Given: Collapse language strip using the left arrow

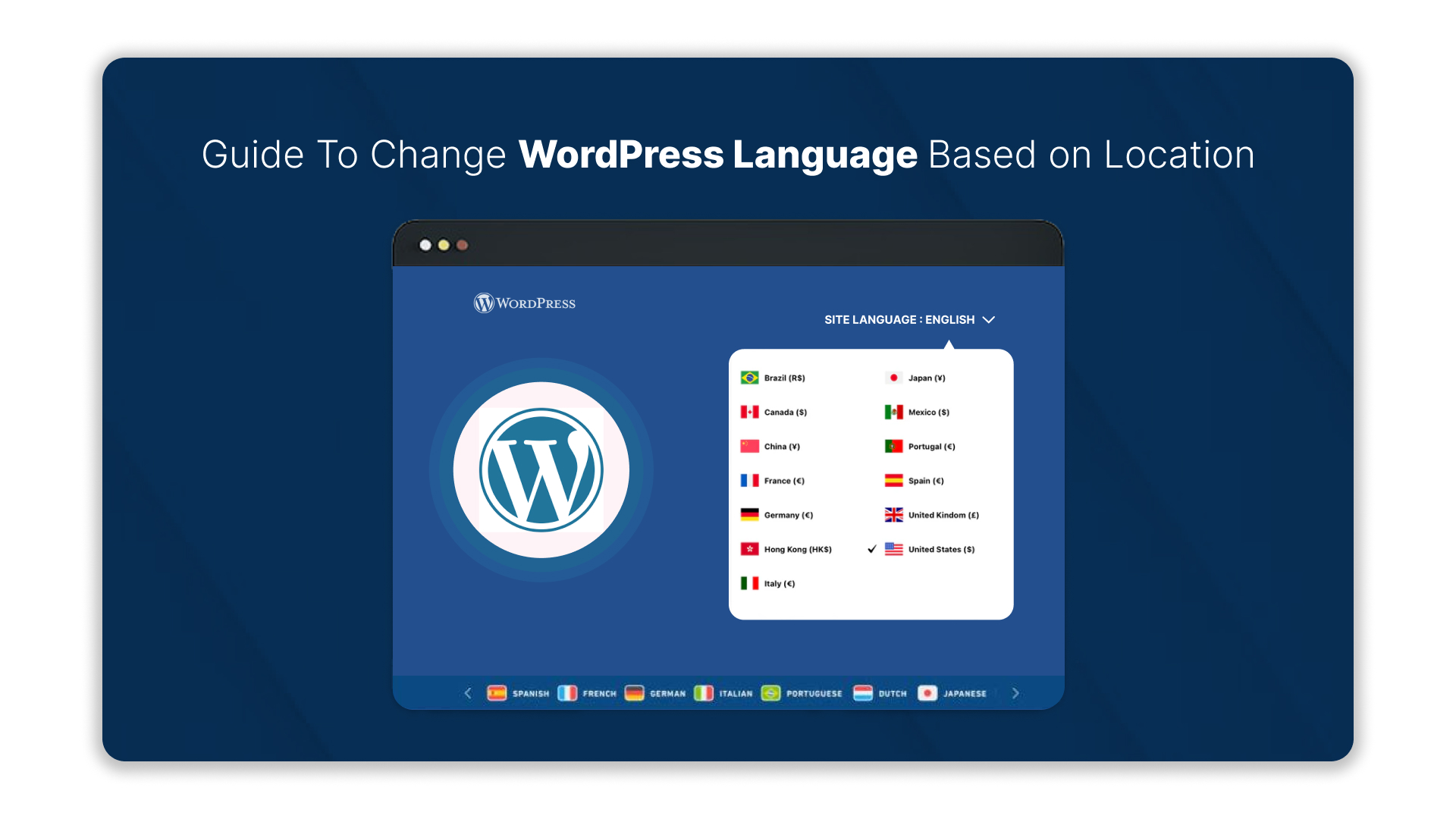Looking at the screenshot, I should coord(468,692).
